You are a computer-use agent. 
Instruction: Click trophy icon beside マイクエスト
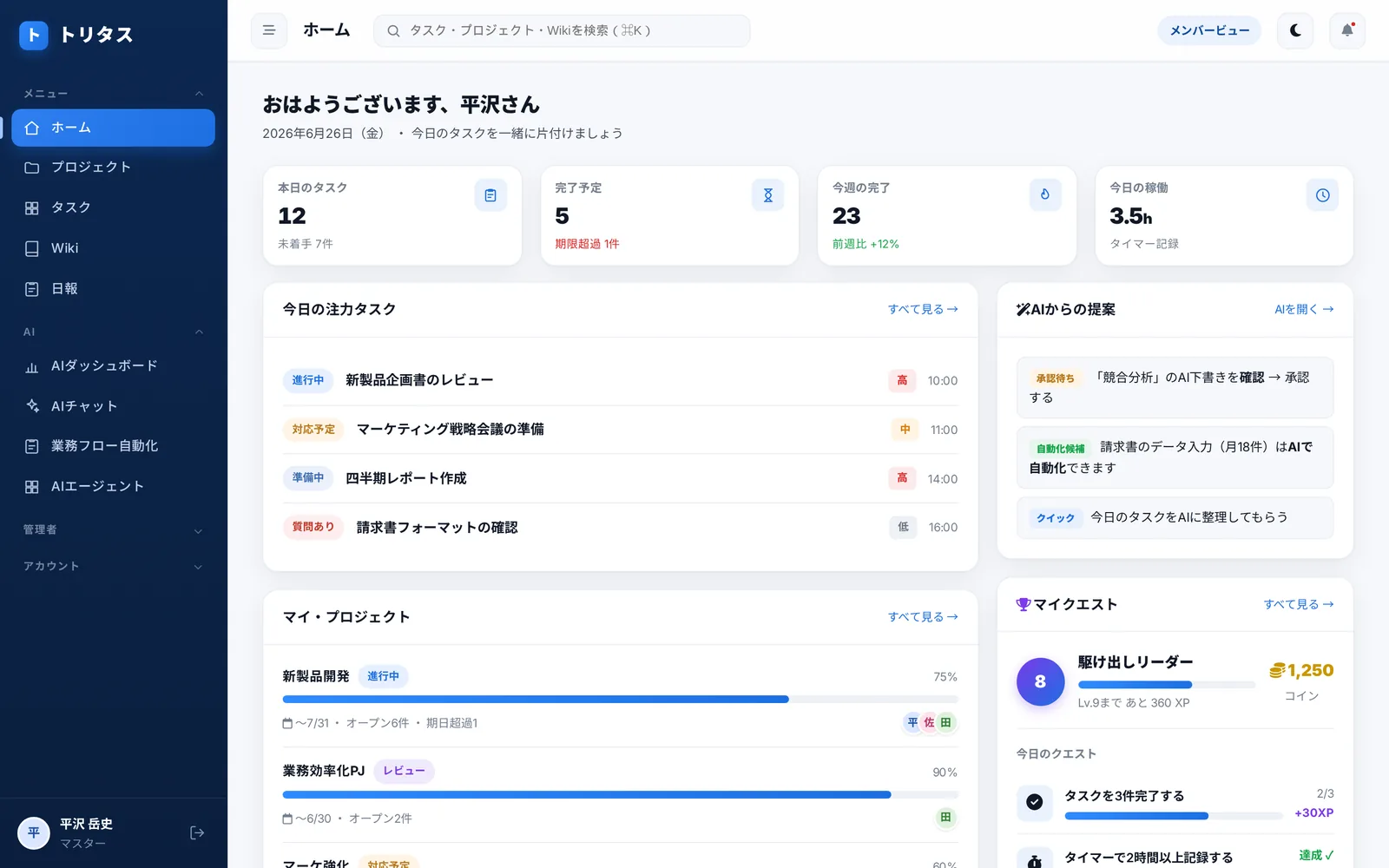point(1024,604)
